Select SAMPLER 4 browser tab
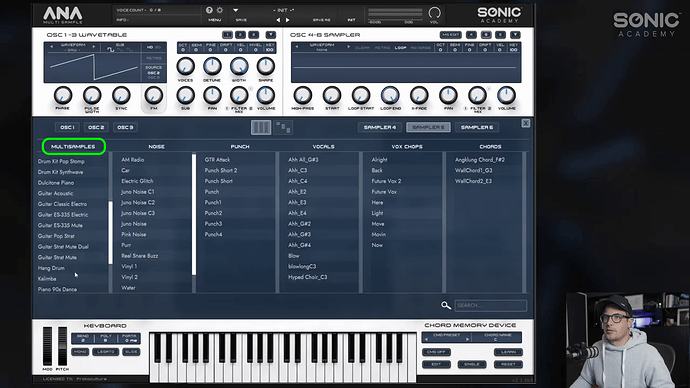690x388 pixels. 380,127
